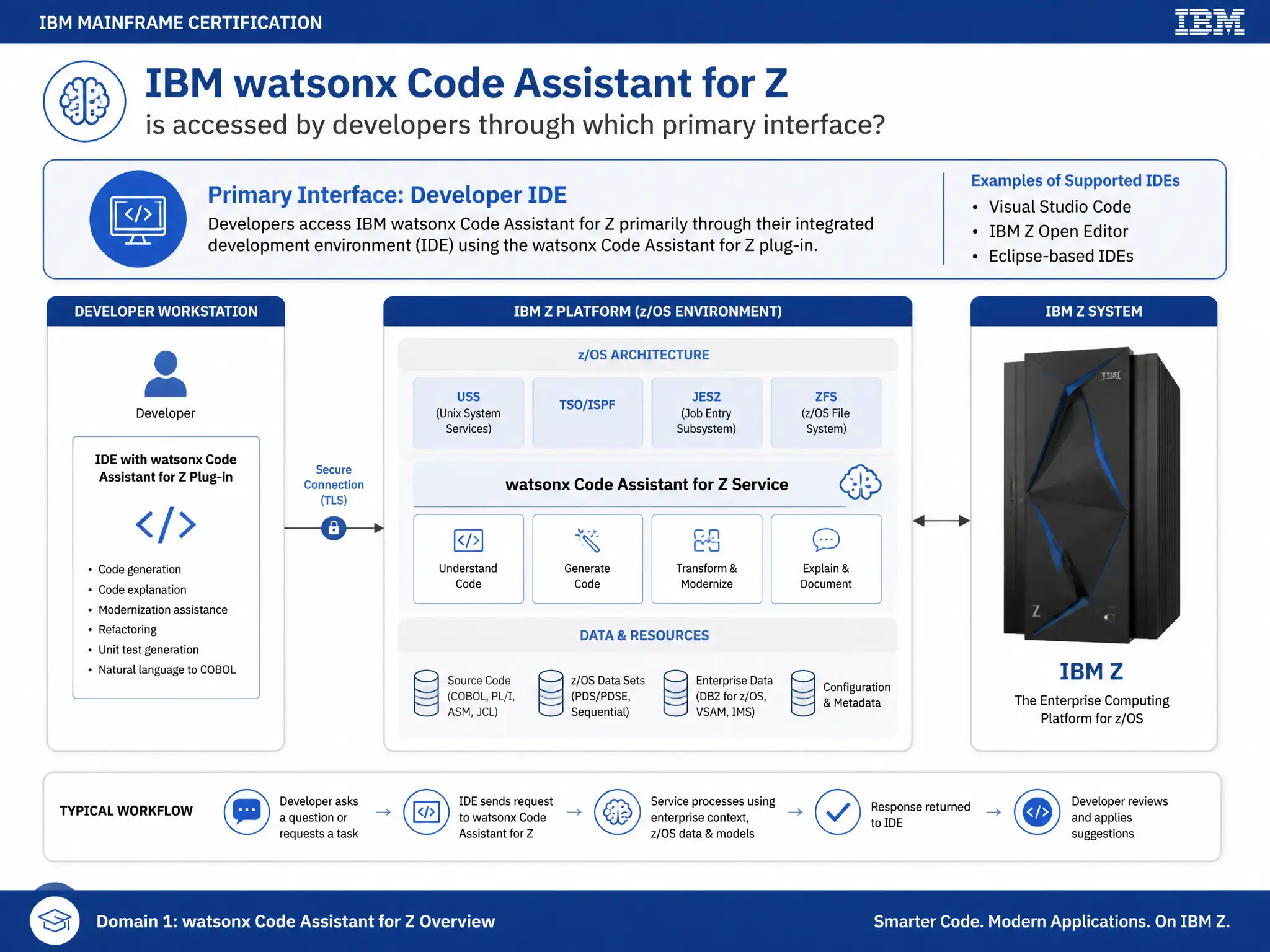Click the monitor code icon for Primary Interface
The width and height of the screenshot is (1270, 952).
138,219
